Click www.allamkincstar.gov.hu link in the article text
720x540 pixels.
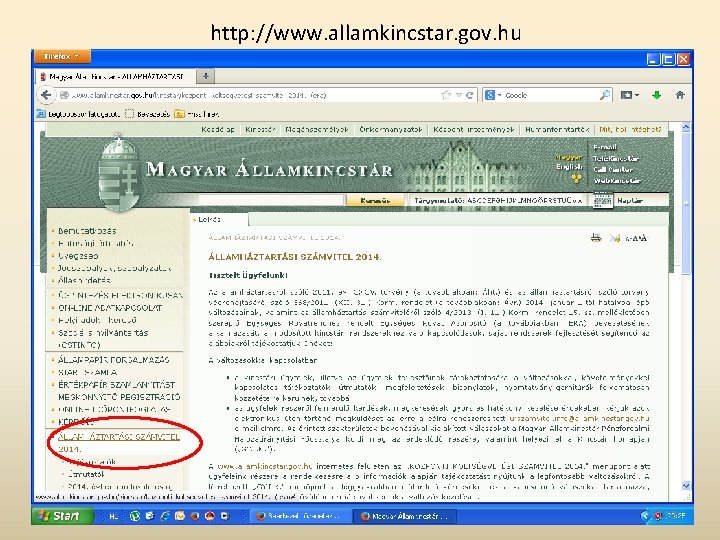[x=264, y=467]
